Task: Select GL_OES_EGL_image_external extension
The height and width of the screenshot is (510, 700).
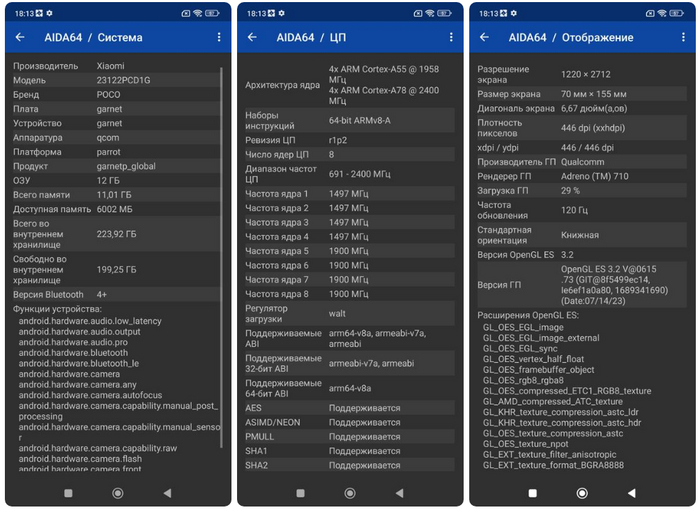Action: point(541,338)
